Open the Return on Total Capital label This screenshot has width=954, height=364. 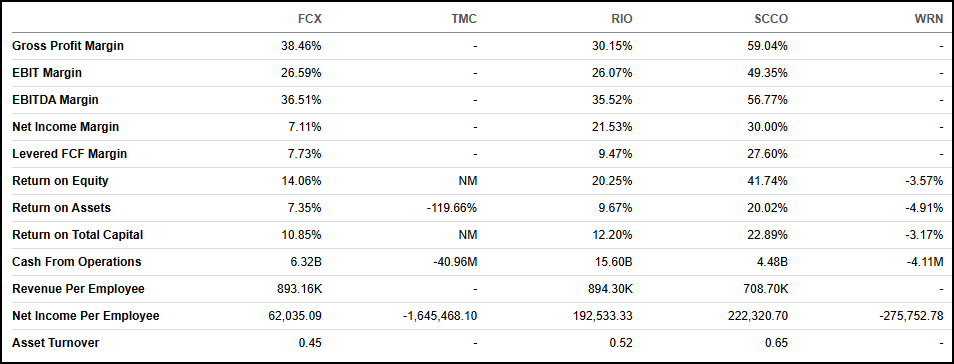[78, 235]
